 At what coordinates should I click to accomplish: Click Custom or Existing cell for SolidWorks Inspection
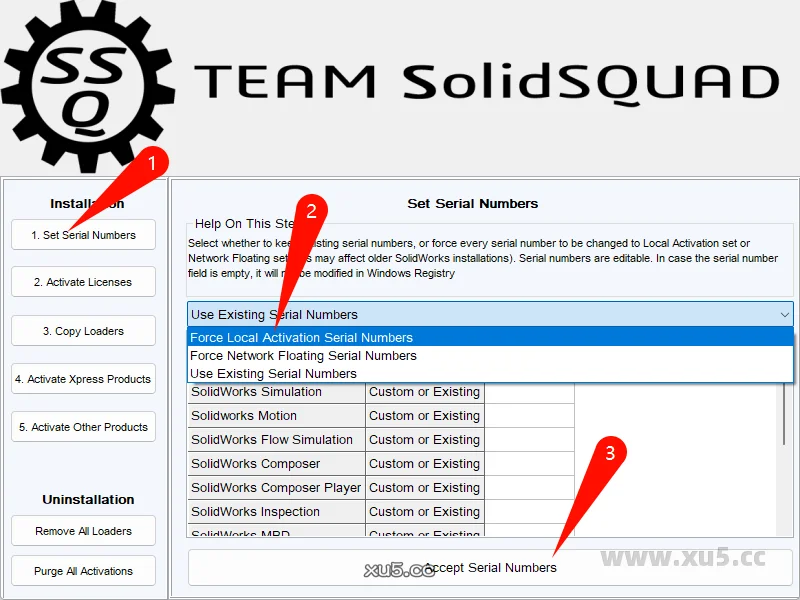(x=424, y=512)
